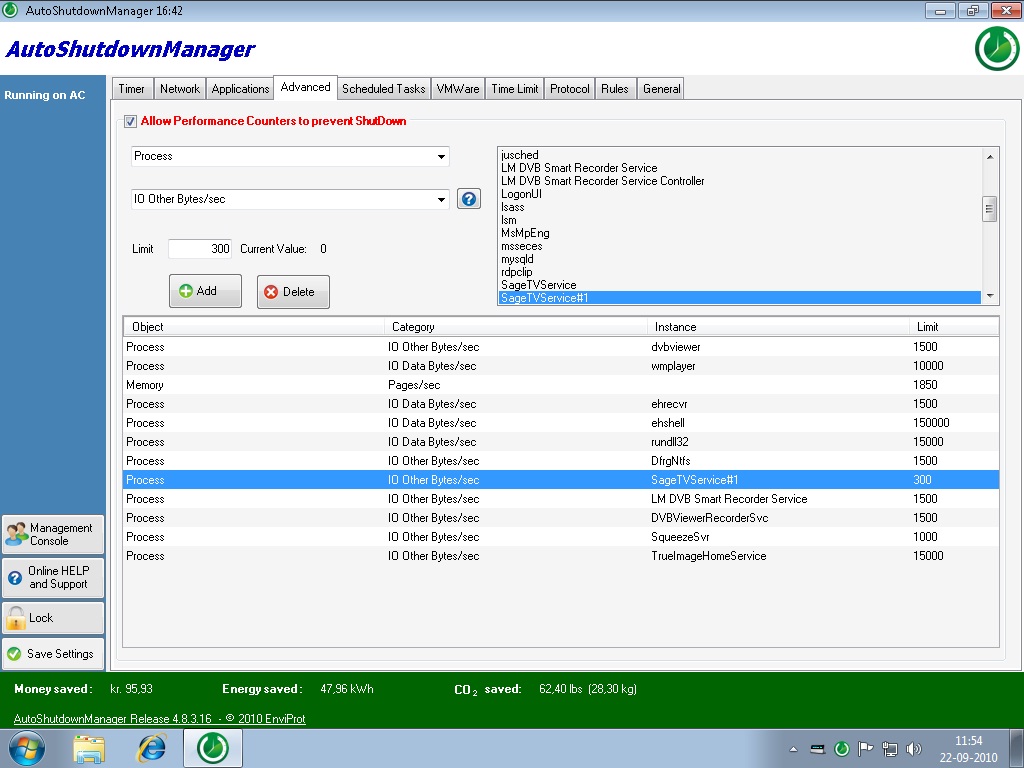1024x768 pixels.
Task: Open the Rules tab
Action: click(x=615, y=89)
